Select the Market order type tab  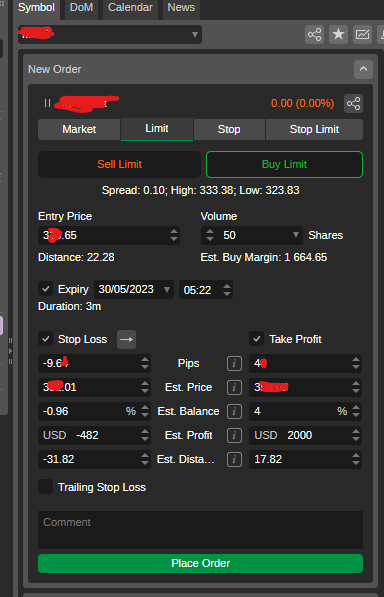coord(79,129)
